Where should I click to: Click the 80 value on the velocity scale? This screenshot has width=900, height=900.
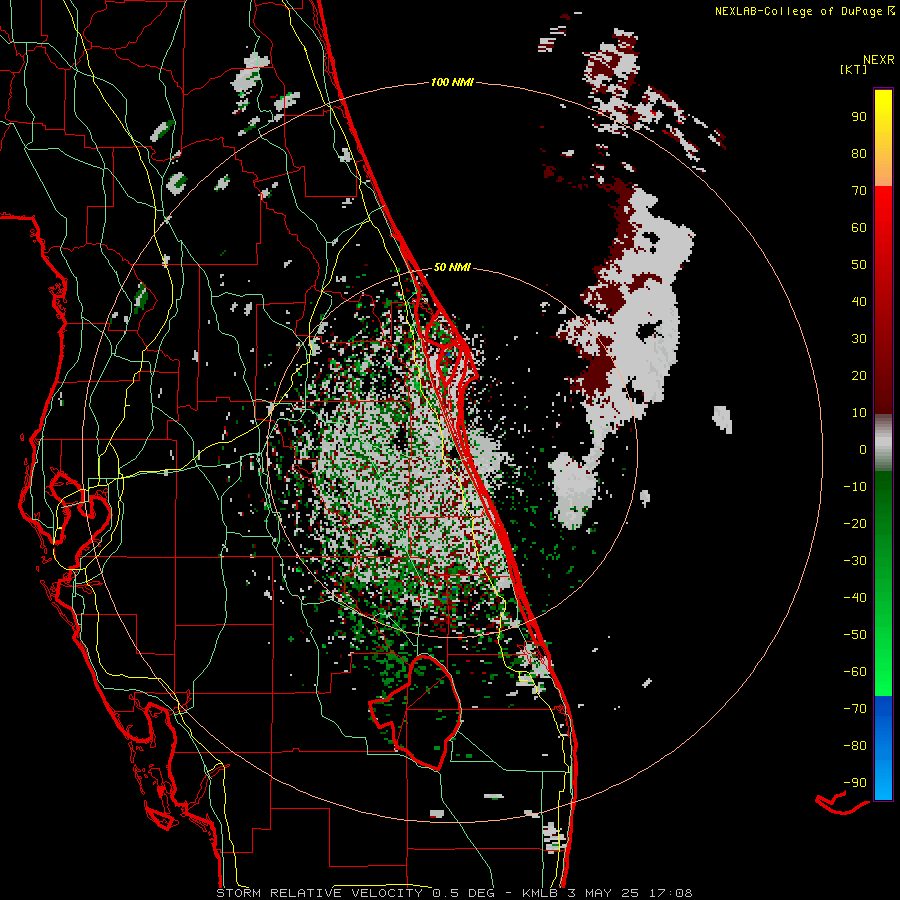coord(859,154)
